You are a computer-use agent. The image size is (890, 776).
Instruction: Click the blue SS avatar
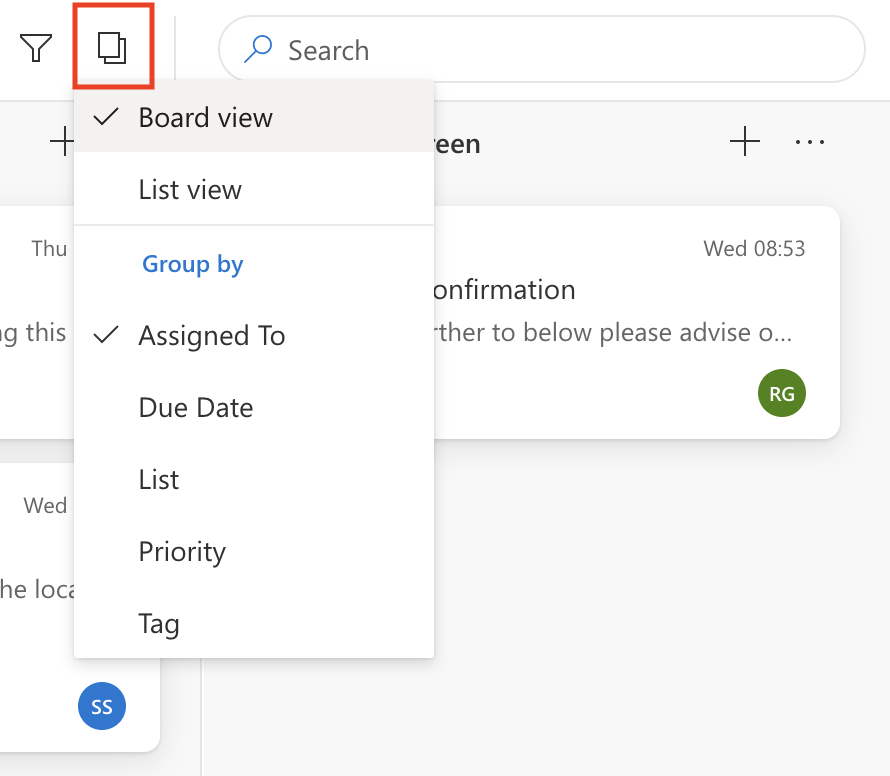pos(102,707)
